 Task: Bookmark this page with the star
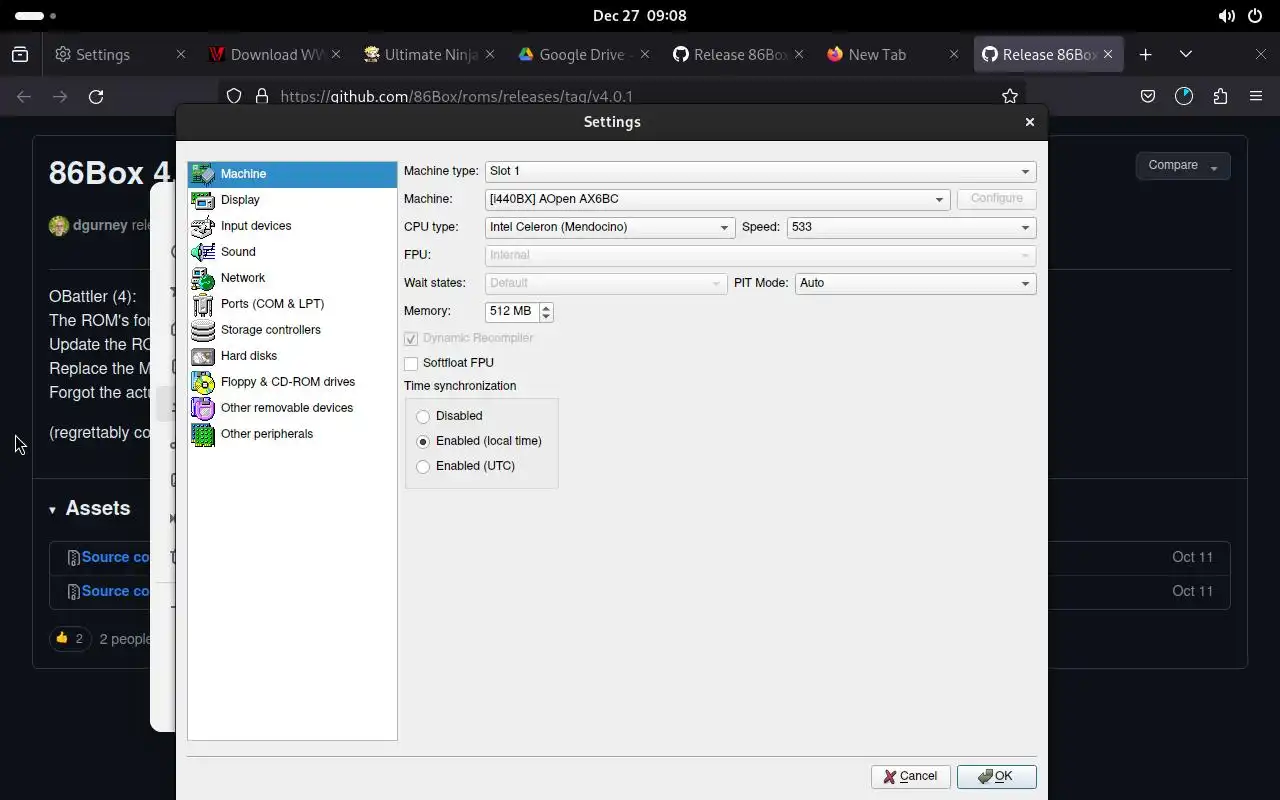tap(1010, 97)
